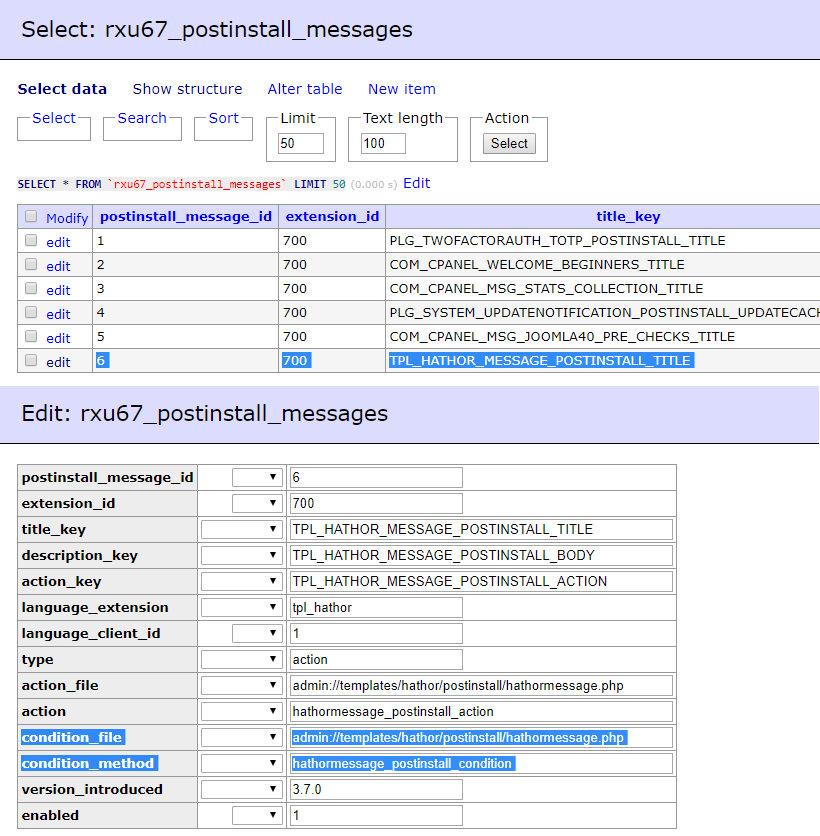Expand the Search fieldset legend
The height and width of the screenshot is (836, 820).
coord(142,118)
